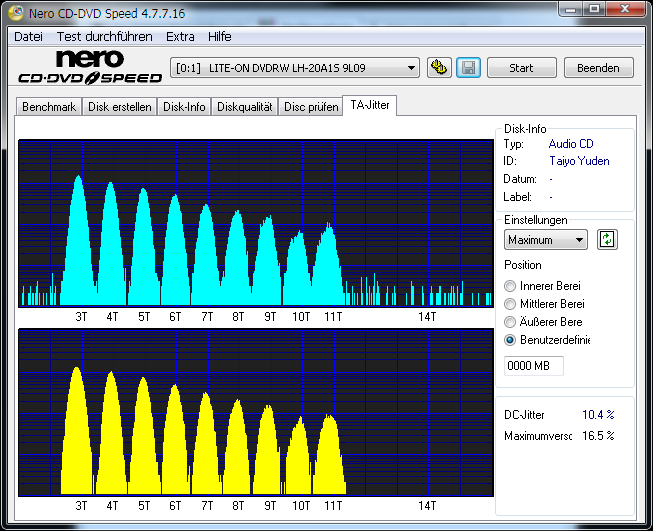Switch to the Disc prüfen tab
This screenshot has height=531, width=653.
[x=311, y=107]
